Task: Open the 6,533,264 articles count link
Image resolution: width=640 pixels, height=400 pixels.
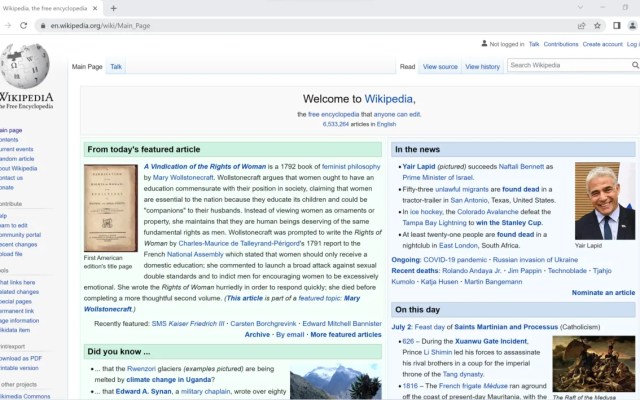Action: point(336,124)
